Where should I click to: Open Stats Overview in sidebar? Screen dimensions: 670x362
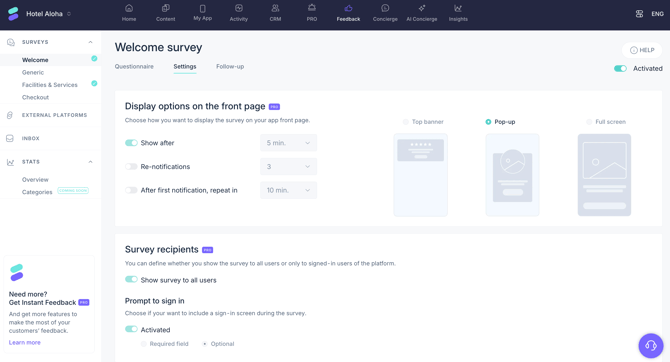(x=35, y=180)
